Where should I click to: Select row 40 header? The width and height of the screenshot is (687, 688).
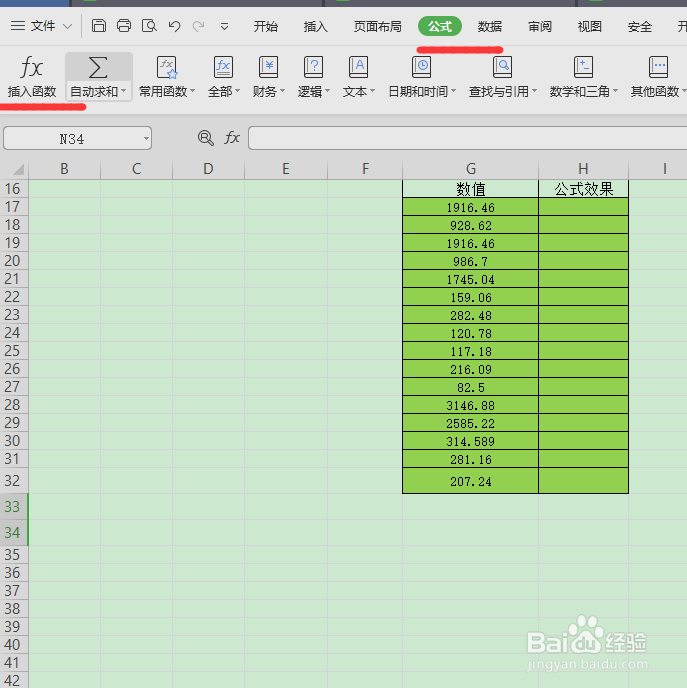point(13,645)
